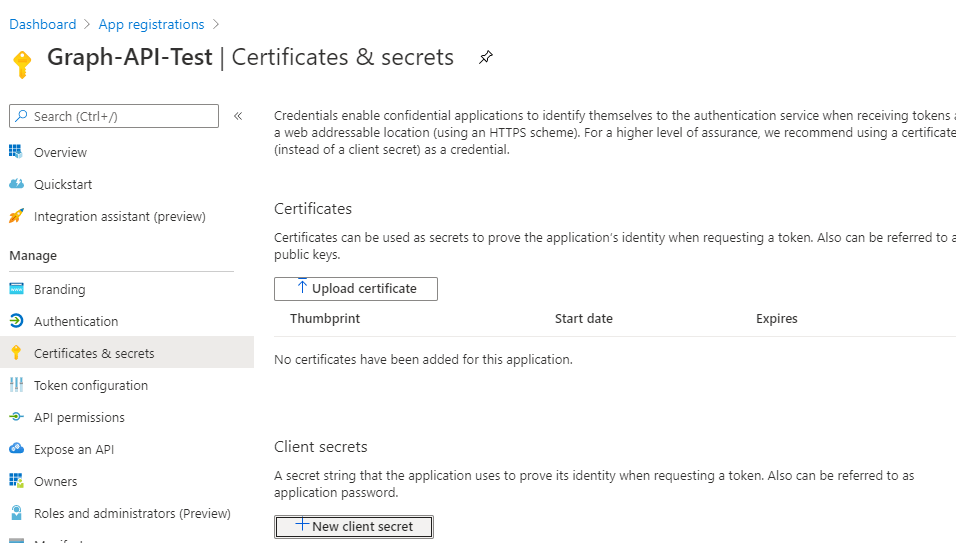Click the New client secret button
The image size is (962, 543).
pos(354,526)
